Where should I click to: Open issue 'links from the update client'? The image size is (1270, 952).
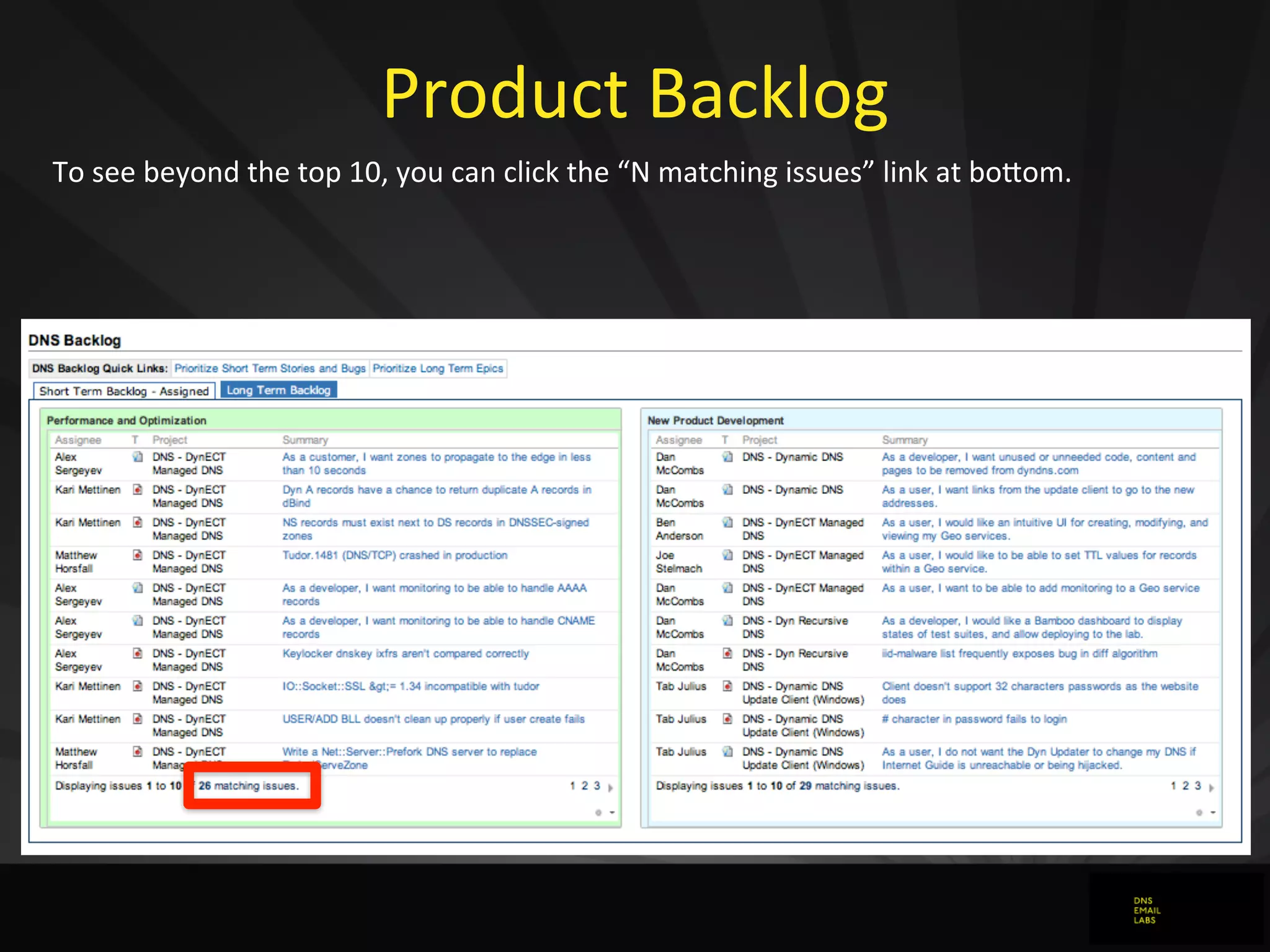(x=1038, y=496)
